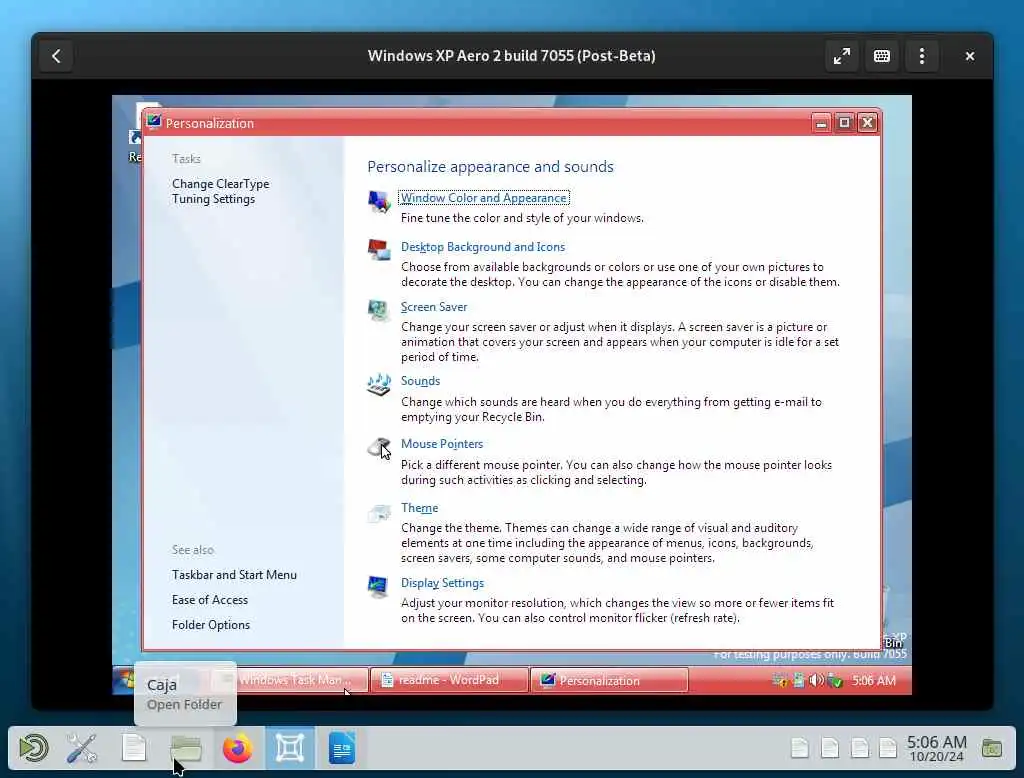Select the Boxes virtual machine panel icon
The image size is (1024, 778).
coord(290,748)
